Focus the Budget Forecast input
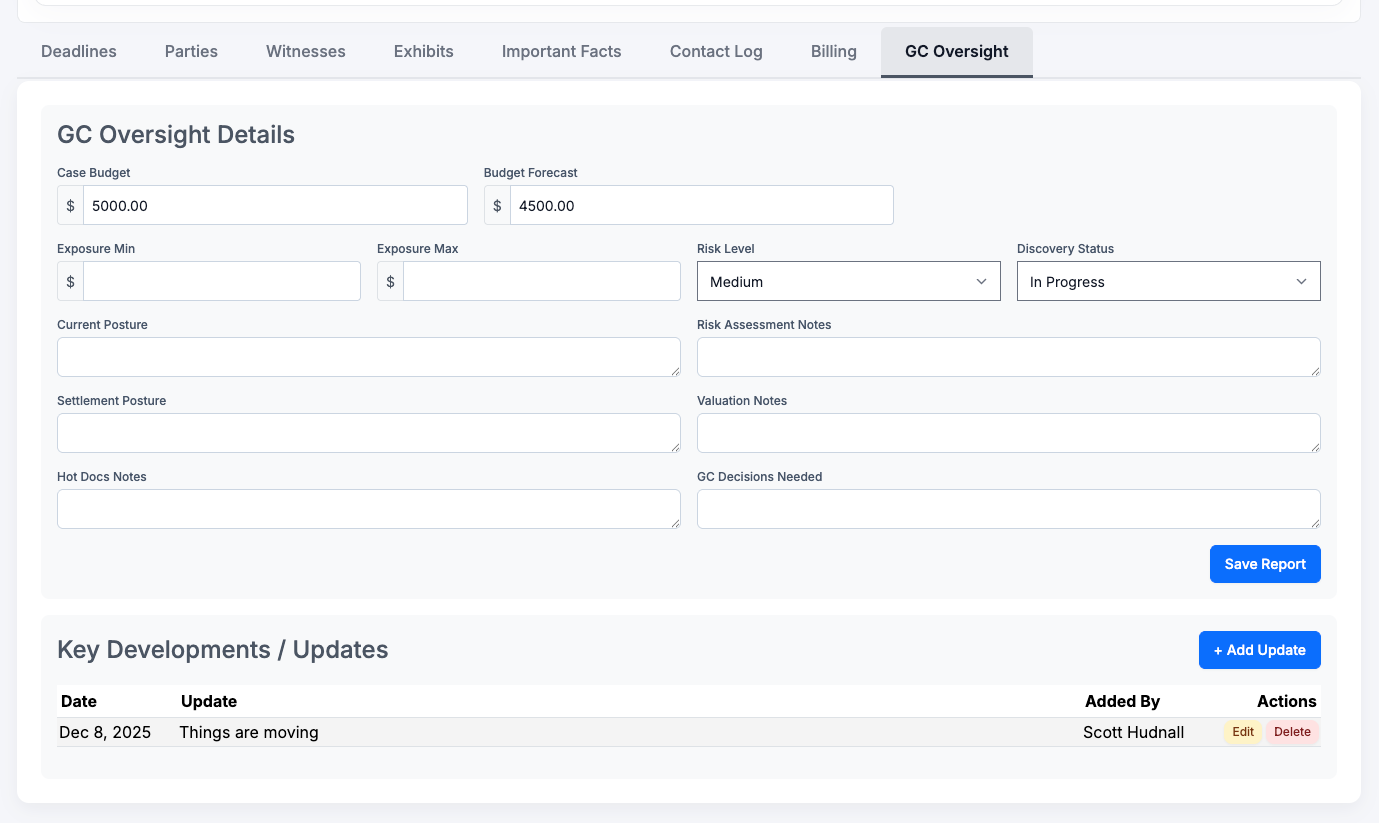 point(701,205)
